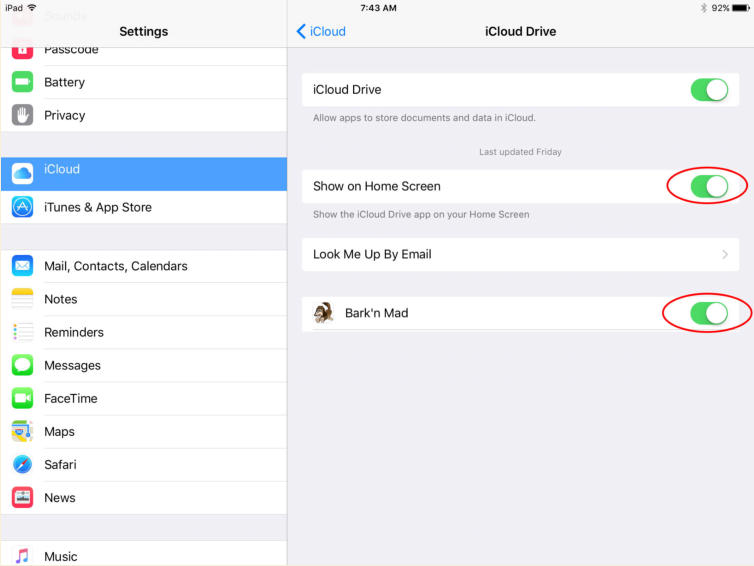Tap the Battery icon in sidebar
Image resolution: width=754 pixels, height=566 pixels.
[22, 82]
